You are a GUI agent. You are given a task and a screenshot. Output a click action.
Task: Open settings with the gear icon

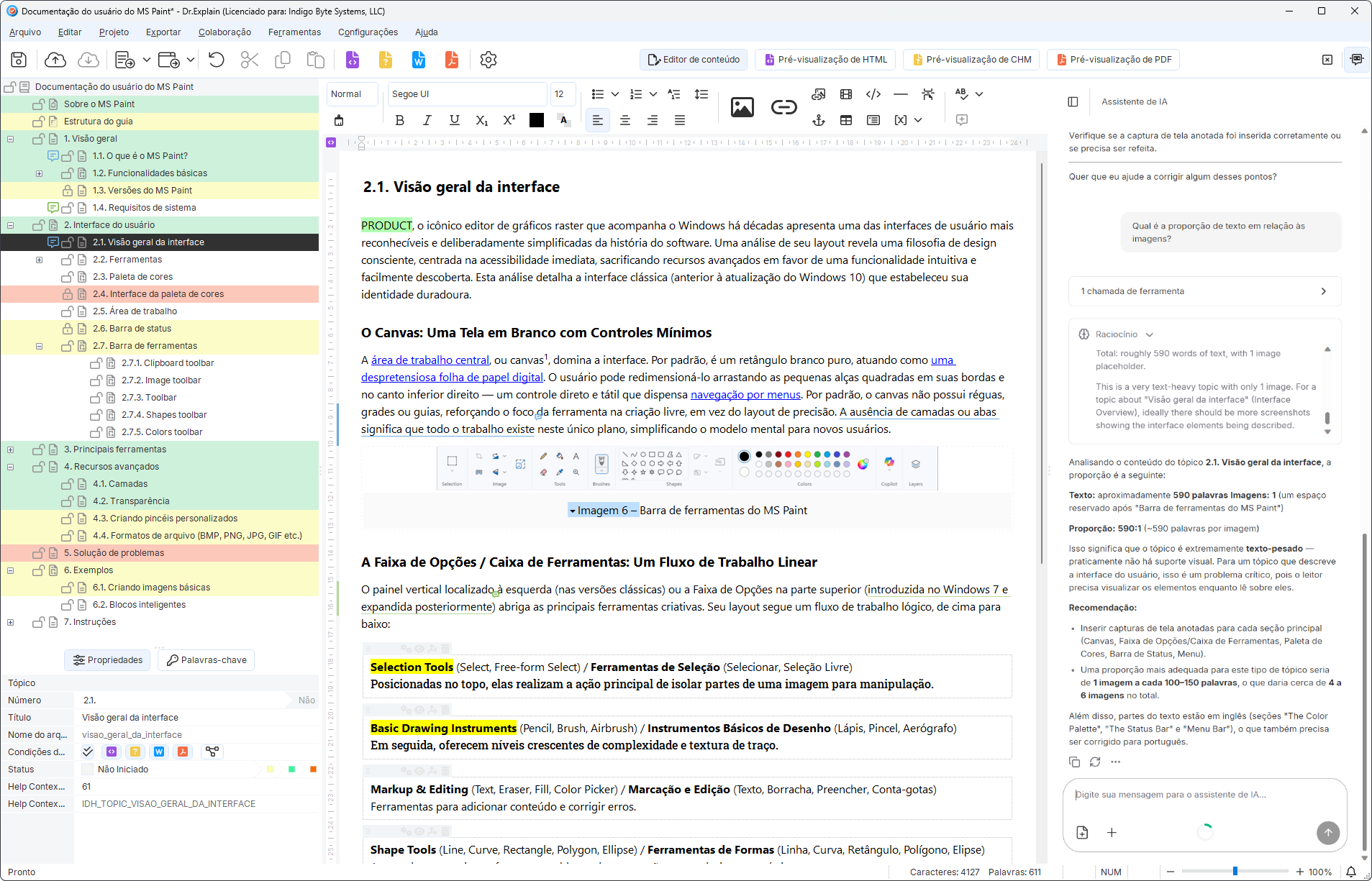click(x=489, y=60)
